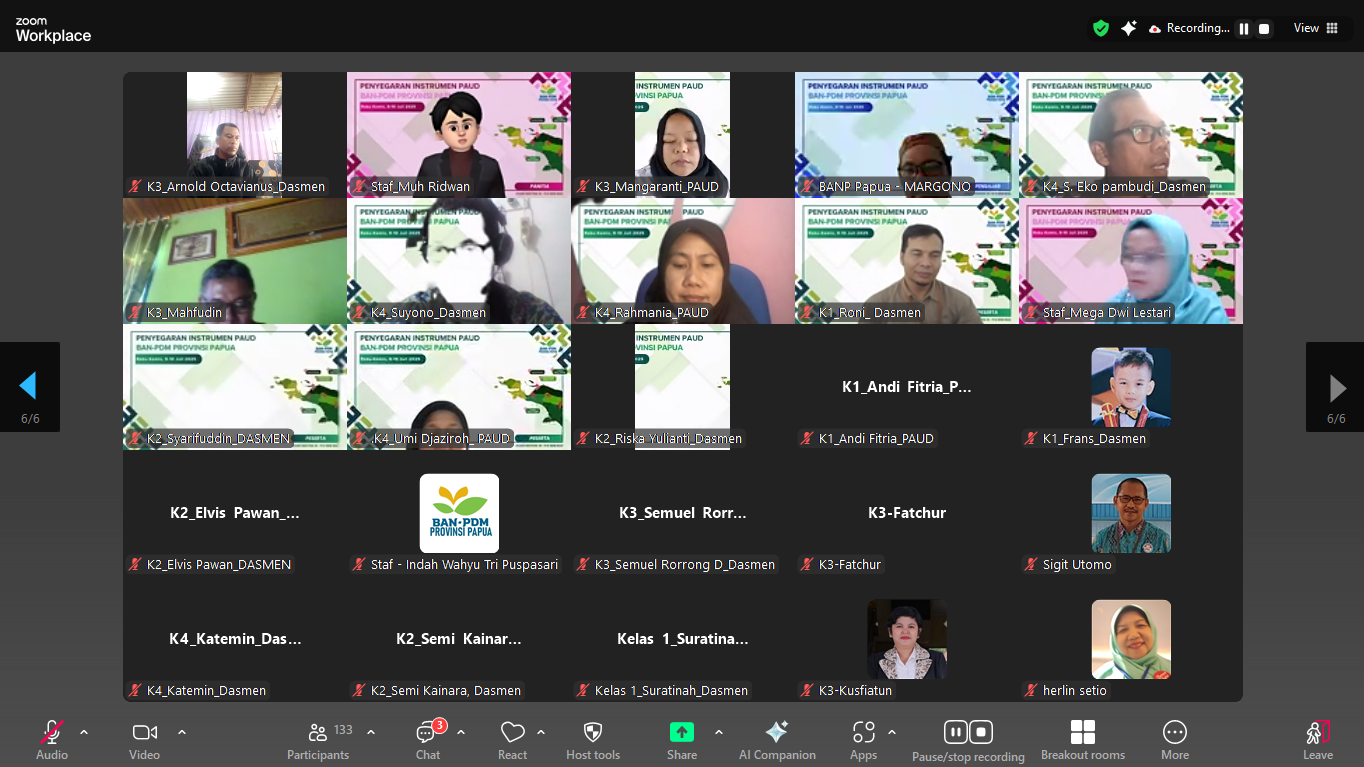This screenshot has height=767, width=1364.
Task: Expand the Video options chevron
Action: [x=182, y=732]
